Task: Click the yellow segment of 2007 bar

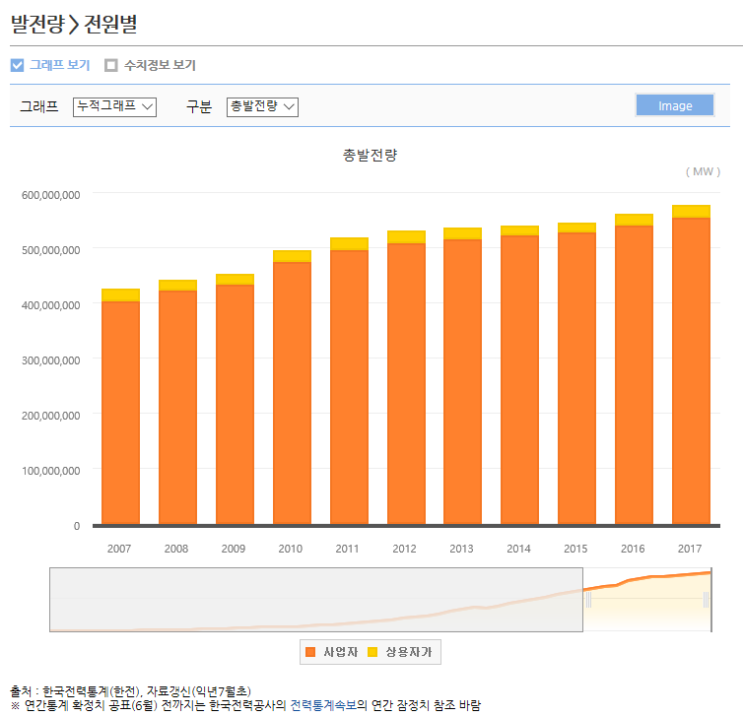Action: coord(121,295)
